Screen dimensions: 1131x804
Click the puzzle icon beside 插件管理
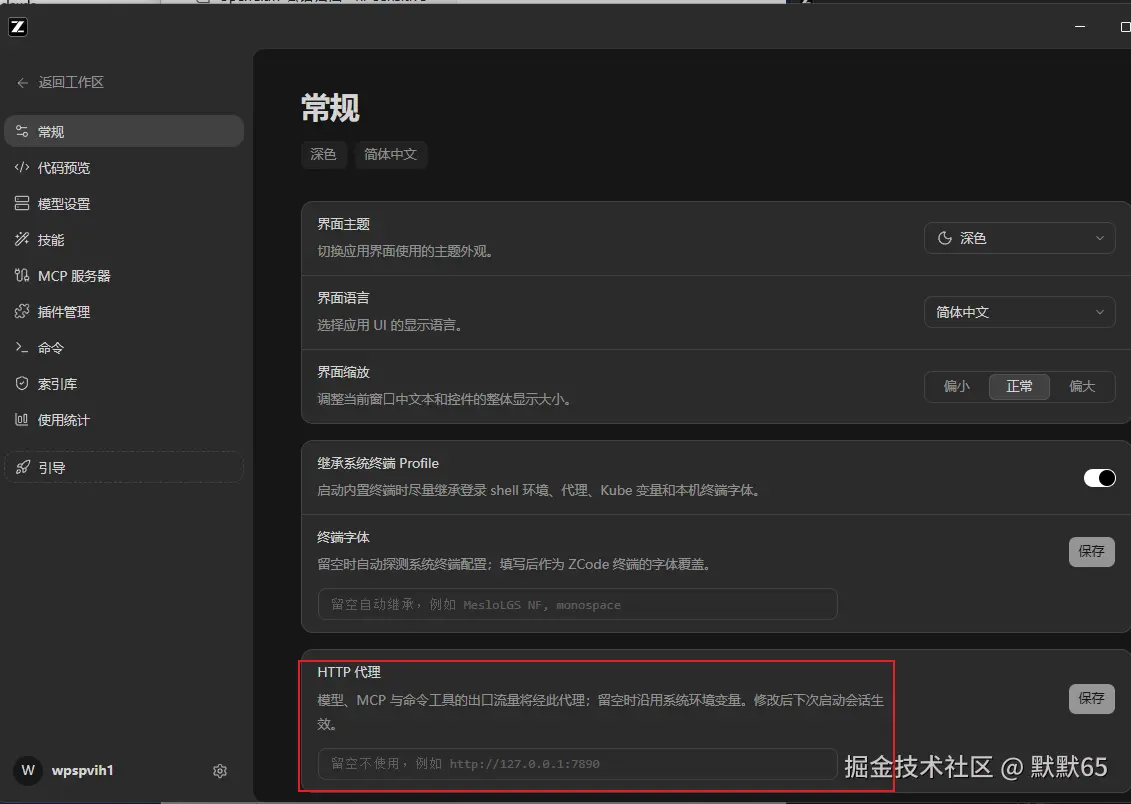[22, 312]
